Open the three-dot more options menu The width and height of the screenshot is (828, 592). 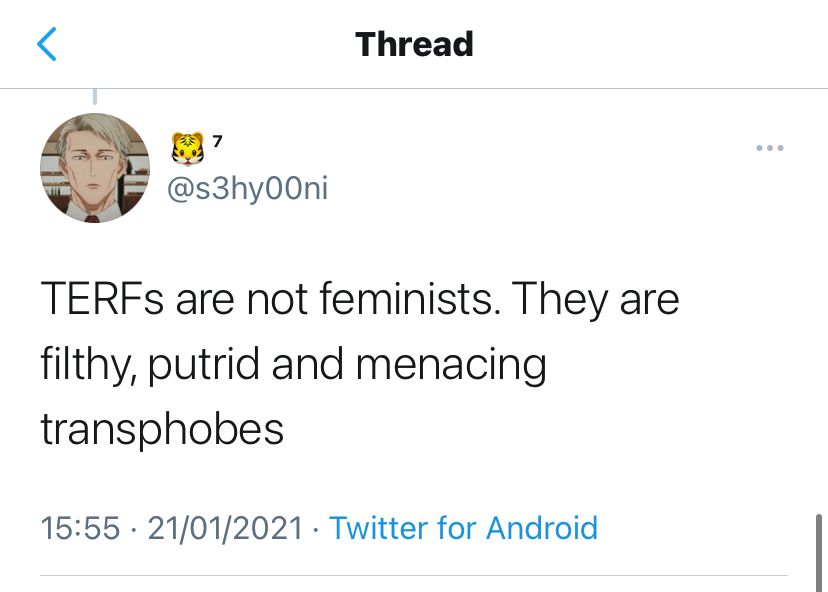click(769, 148)
